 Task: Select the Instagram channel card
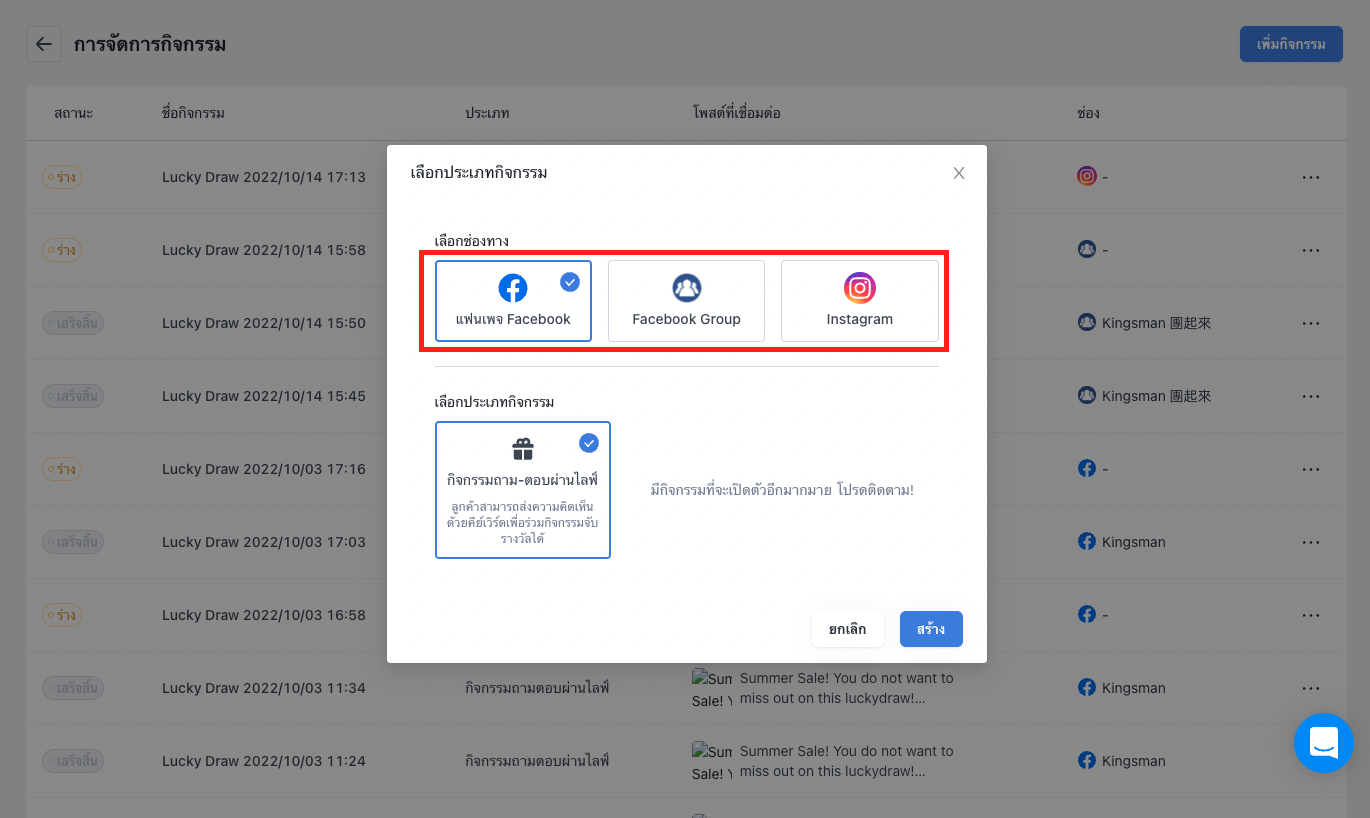(860, 301)
